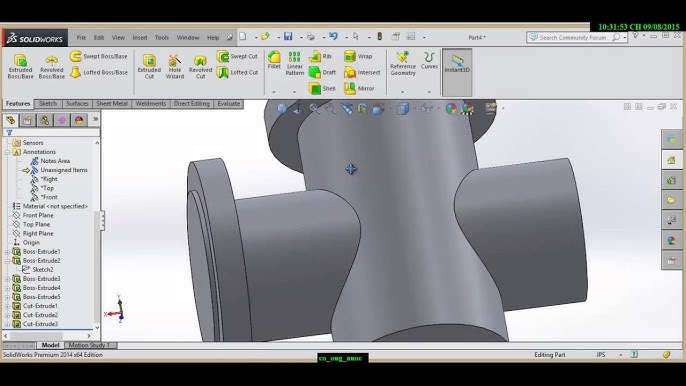The image size is (686, 386).
Task: Click the Print icon
Action: pos(311,37)
